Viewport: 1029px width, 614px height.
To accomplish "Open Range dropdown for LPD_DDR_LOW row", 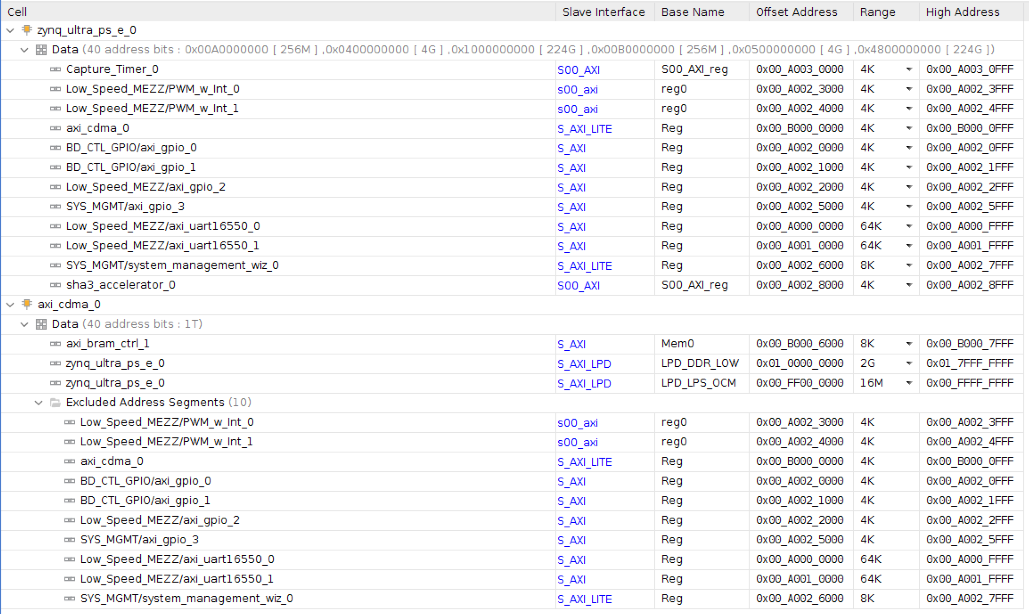I will click(x=909, y=363).
